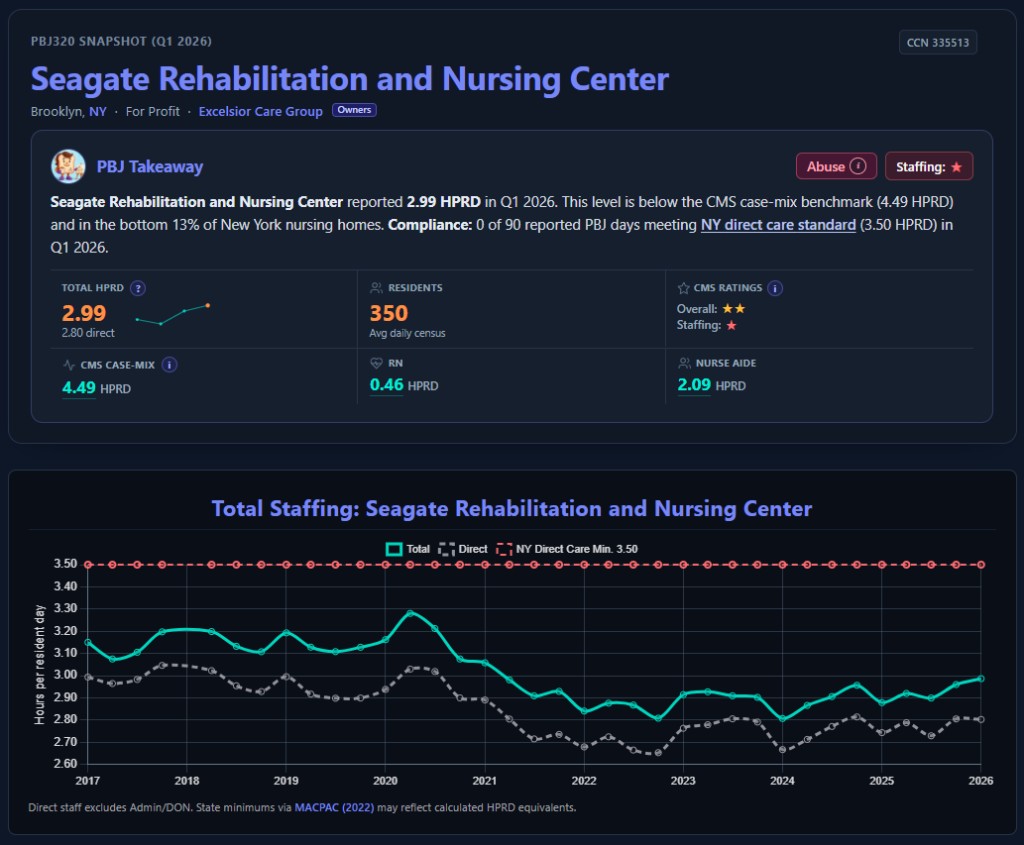
Task: Click the 2024 low point on Direct line
Action: (x=782, y=750)
